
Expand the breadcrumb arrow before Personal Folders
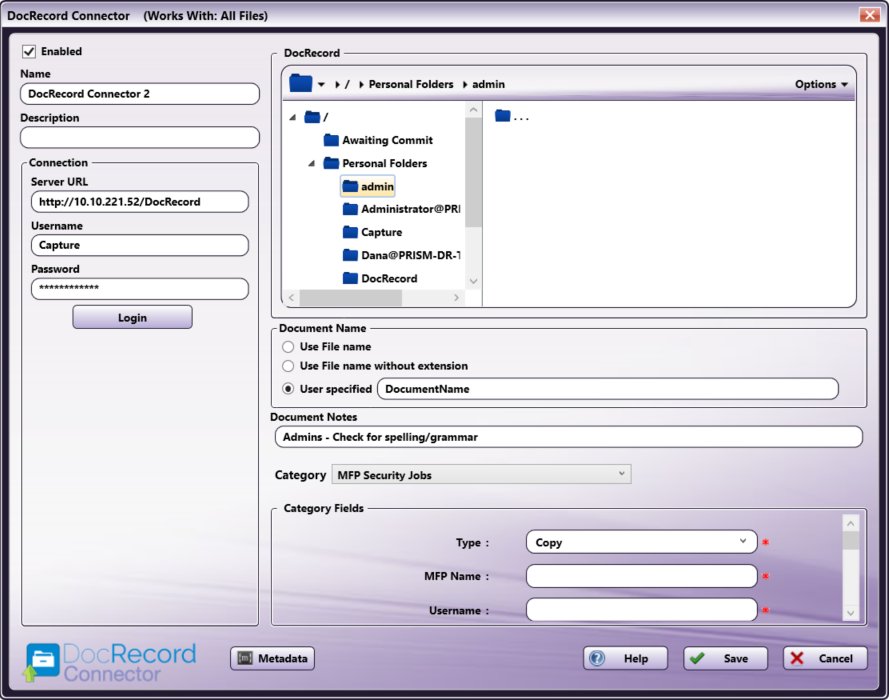(x=361, y=84)
